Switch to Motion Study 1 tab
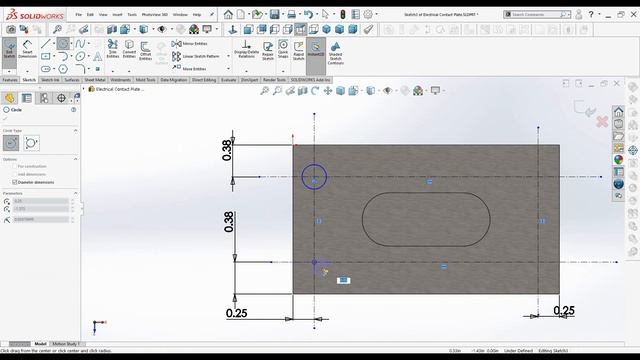 [66, 344]
